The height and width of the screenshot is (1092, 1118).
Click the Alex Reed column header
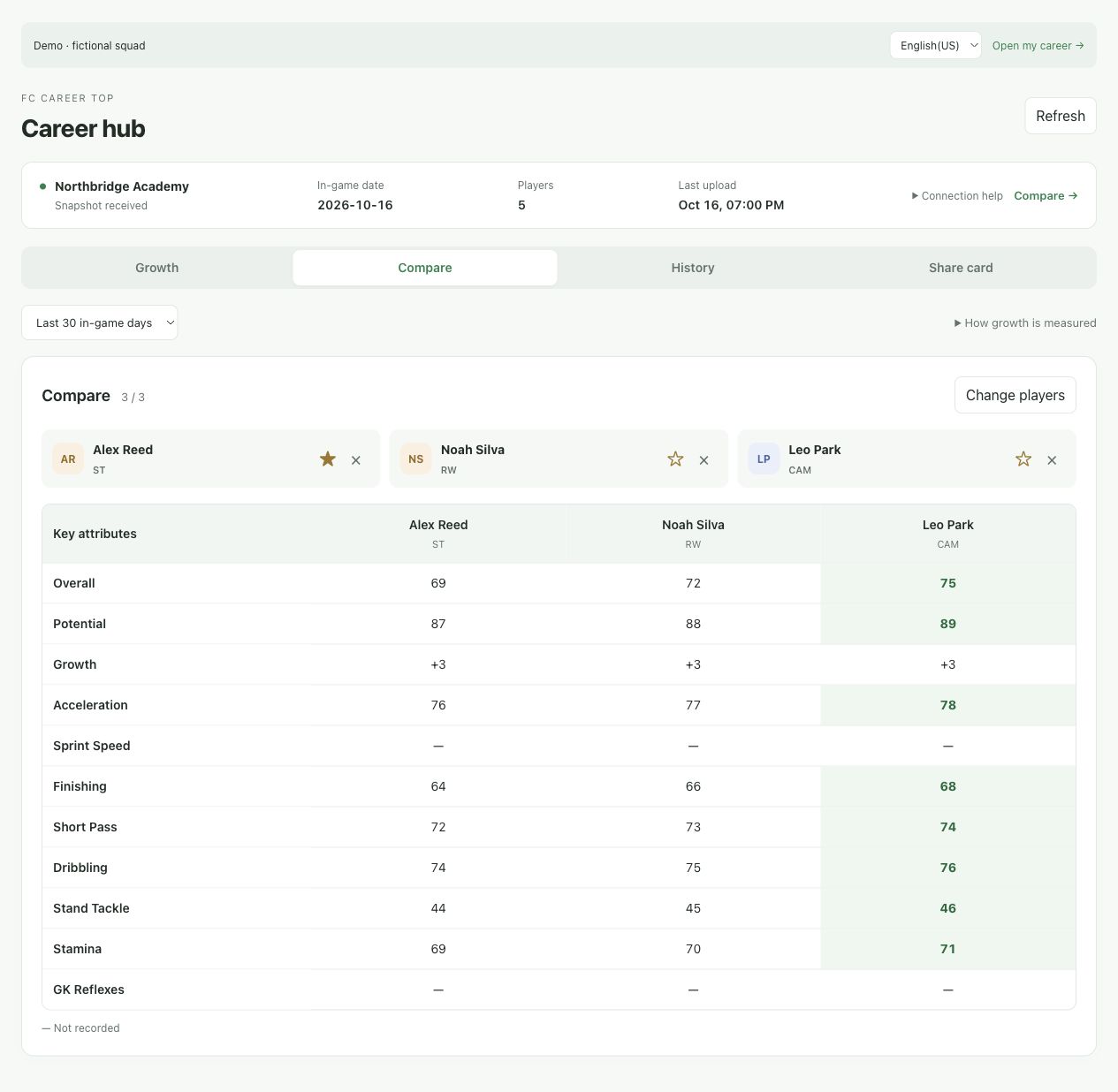point(438,534)
